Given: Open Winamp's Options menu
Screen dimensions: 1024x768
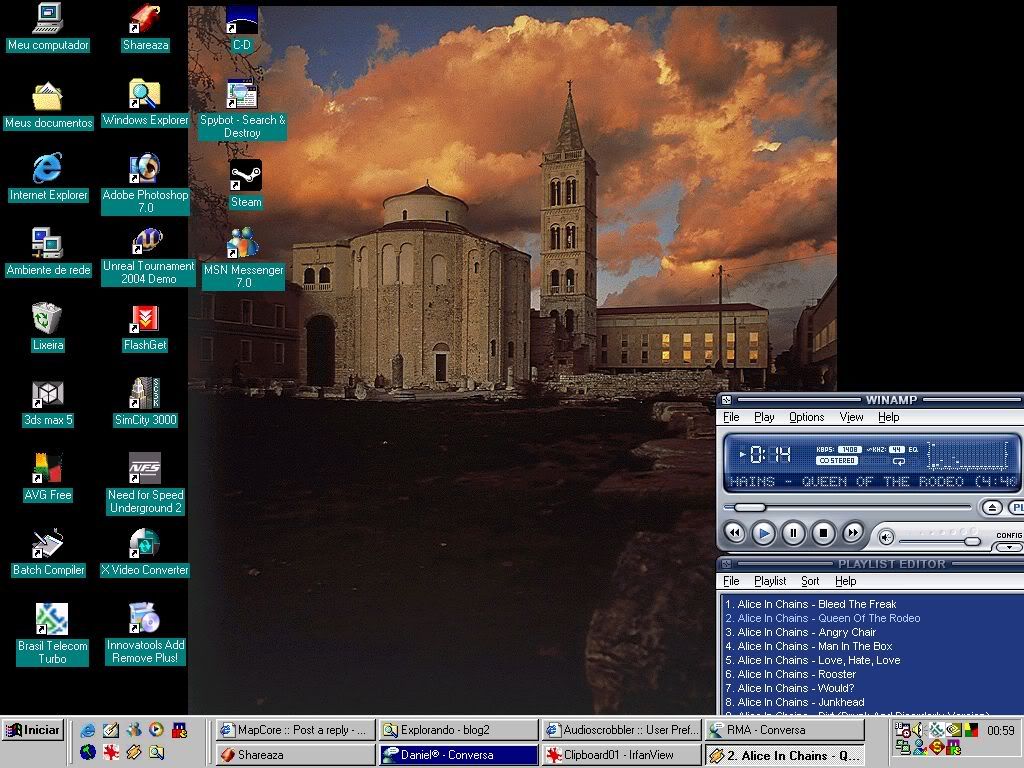Looking at the screenshot, I should (806, 417).
